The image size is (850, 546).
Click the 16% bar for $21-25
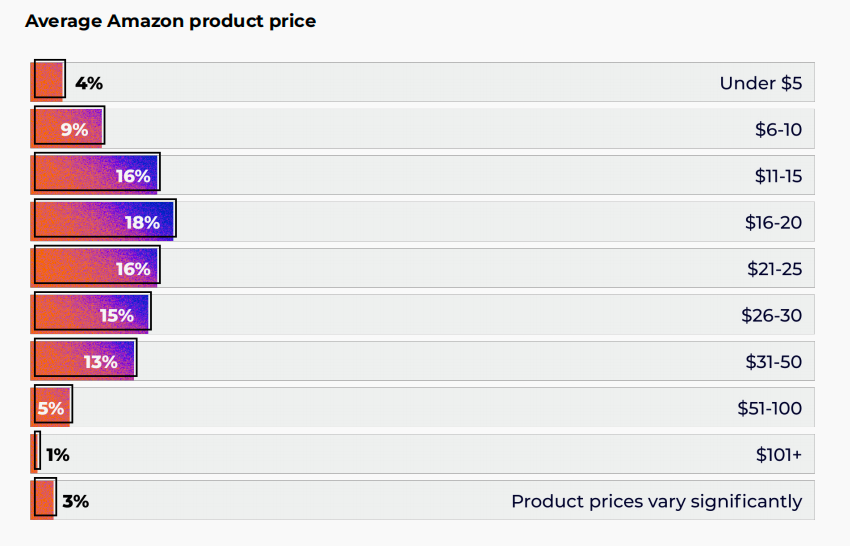click(x=95, y=268)
